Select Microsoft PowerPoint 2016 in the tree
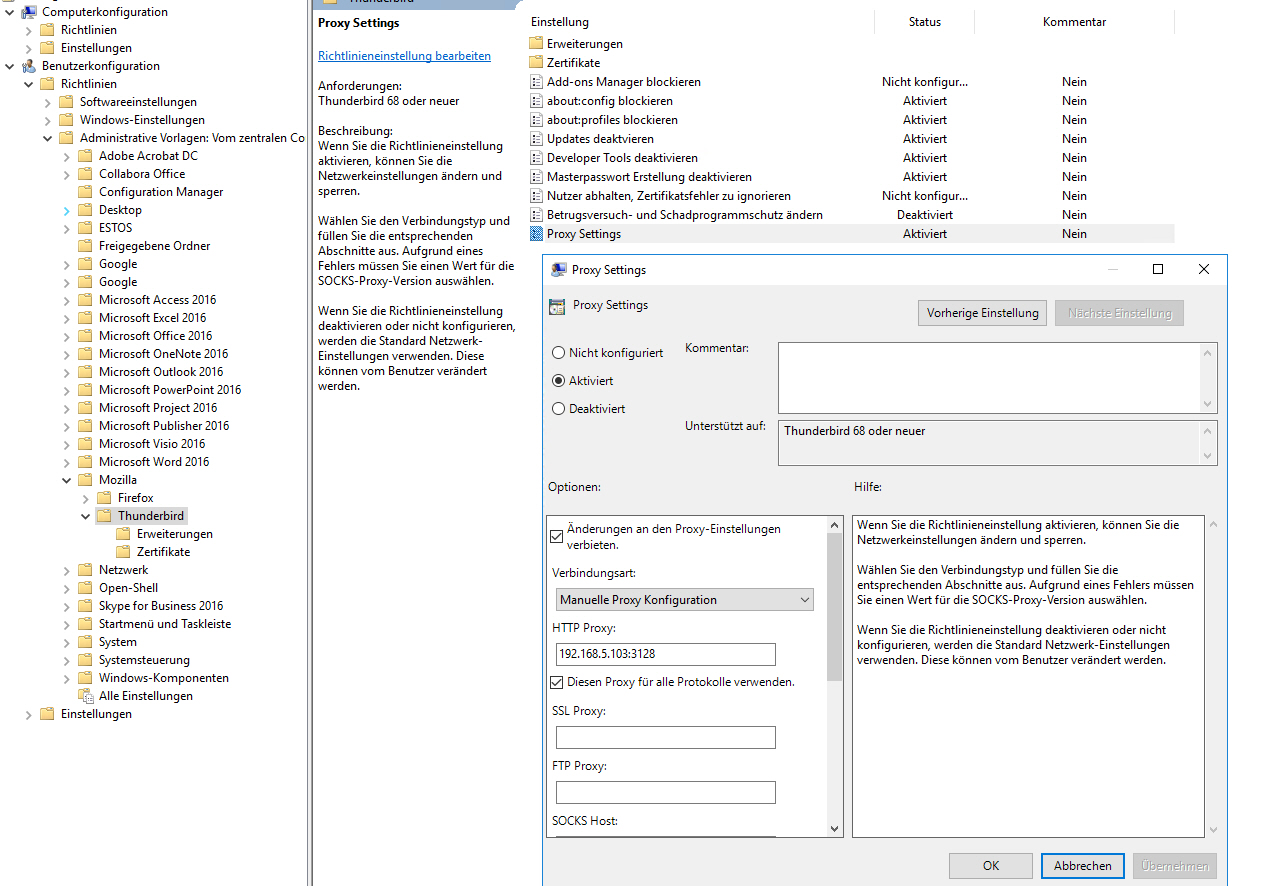 [x=170, y=390]
